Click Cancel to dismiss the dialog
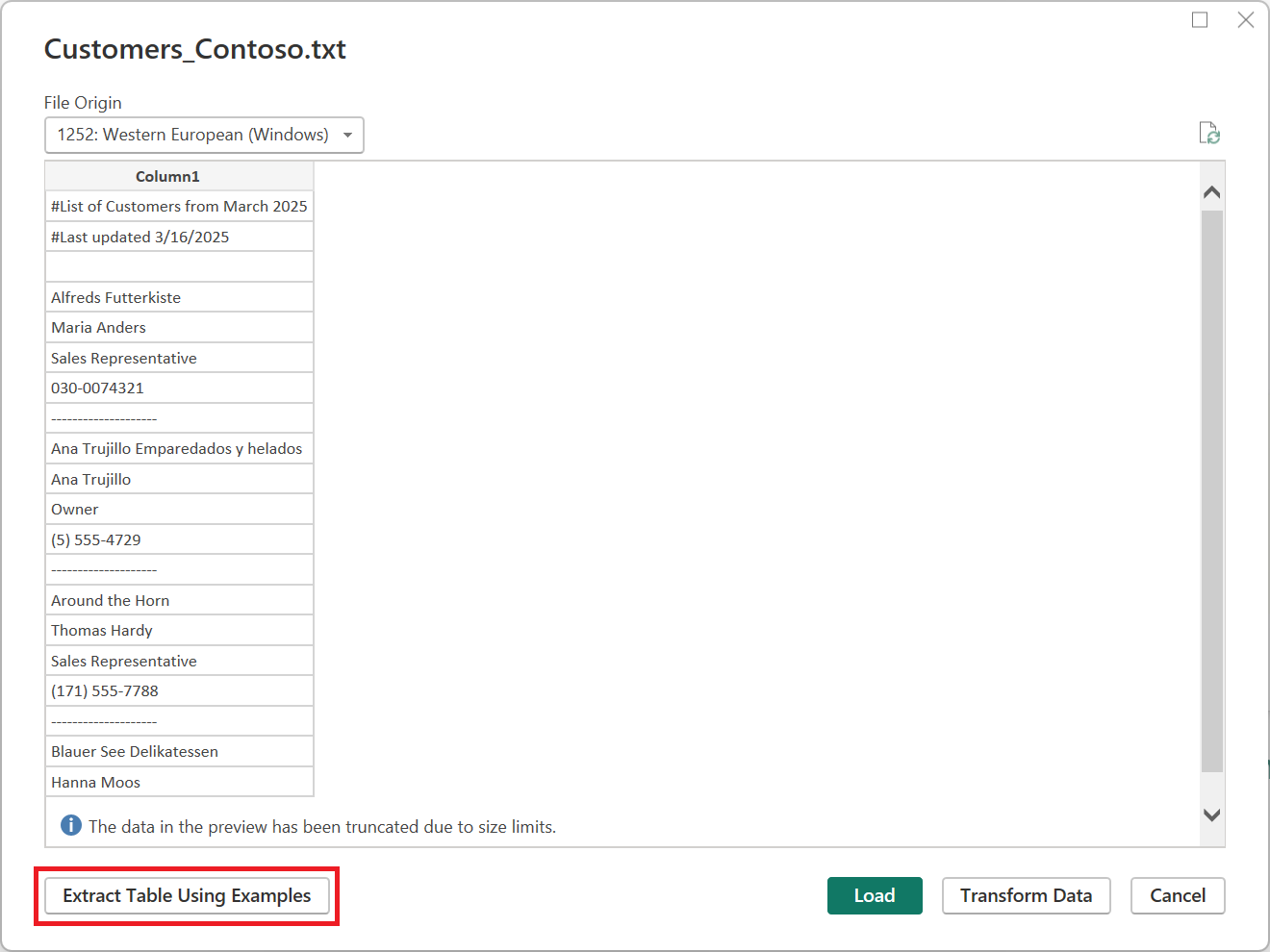This screenshot has height=952, width=1270. tap(1177, 895)
